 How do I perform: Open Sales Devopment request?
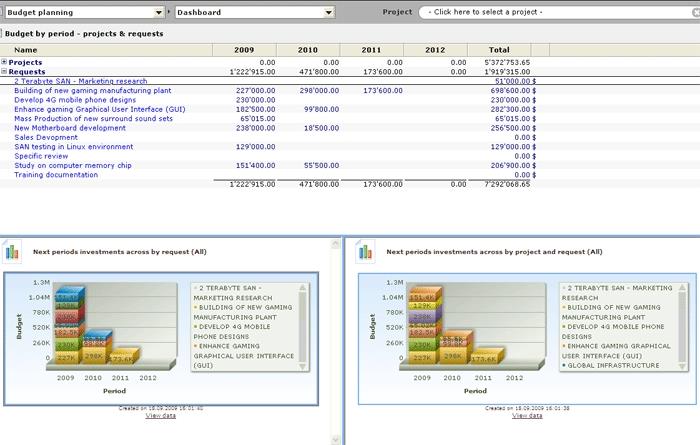[x=46, y=137]
